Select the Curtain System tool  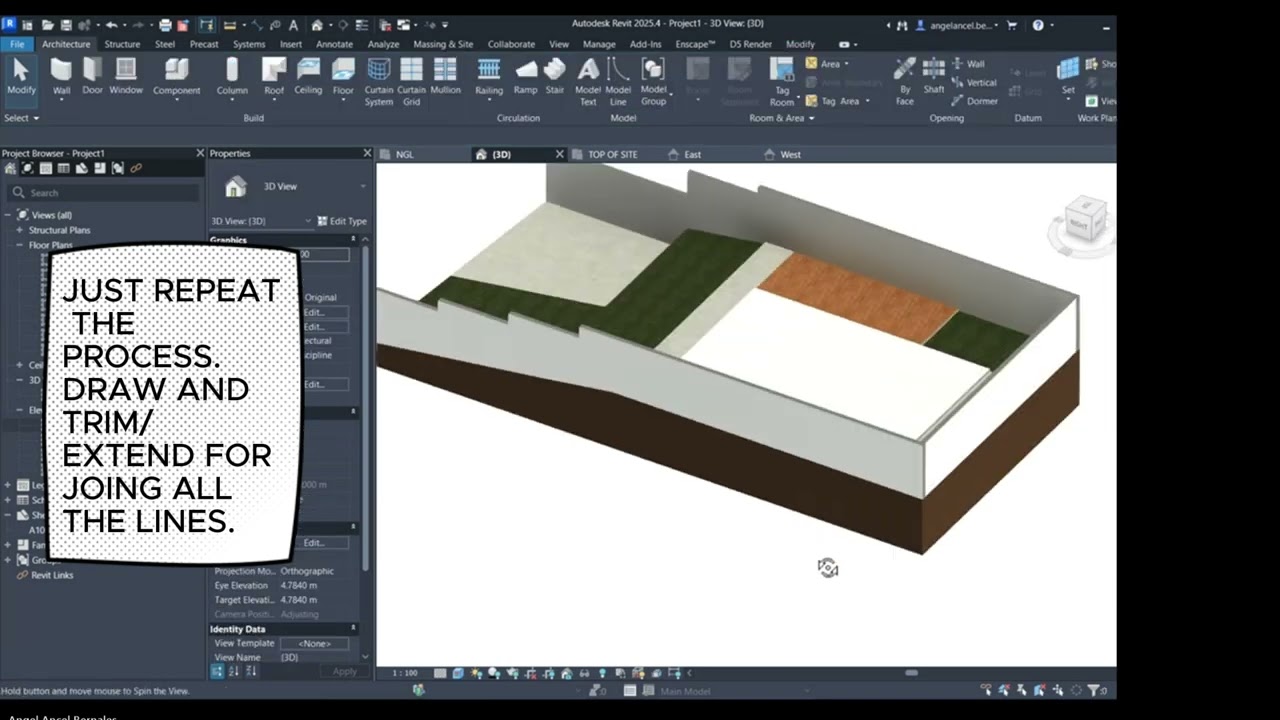pos(379,82)
